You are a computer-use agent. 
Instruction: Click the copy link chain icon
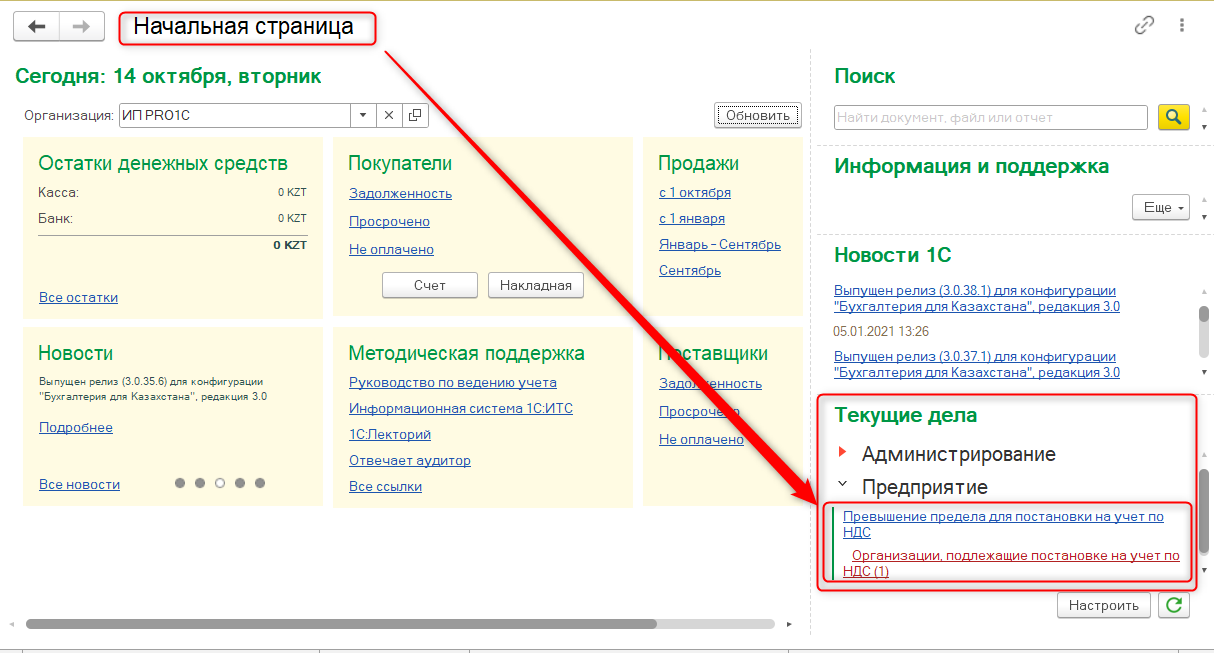pyautogui.click(x=1144, y=26)
